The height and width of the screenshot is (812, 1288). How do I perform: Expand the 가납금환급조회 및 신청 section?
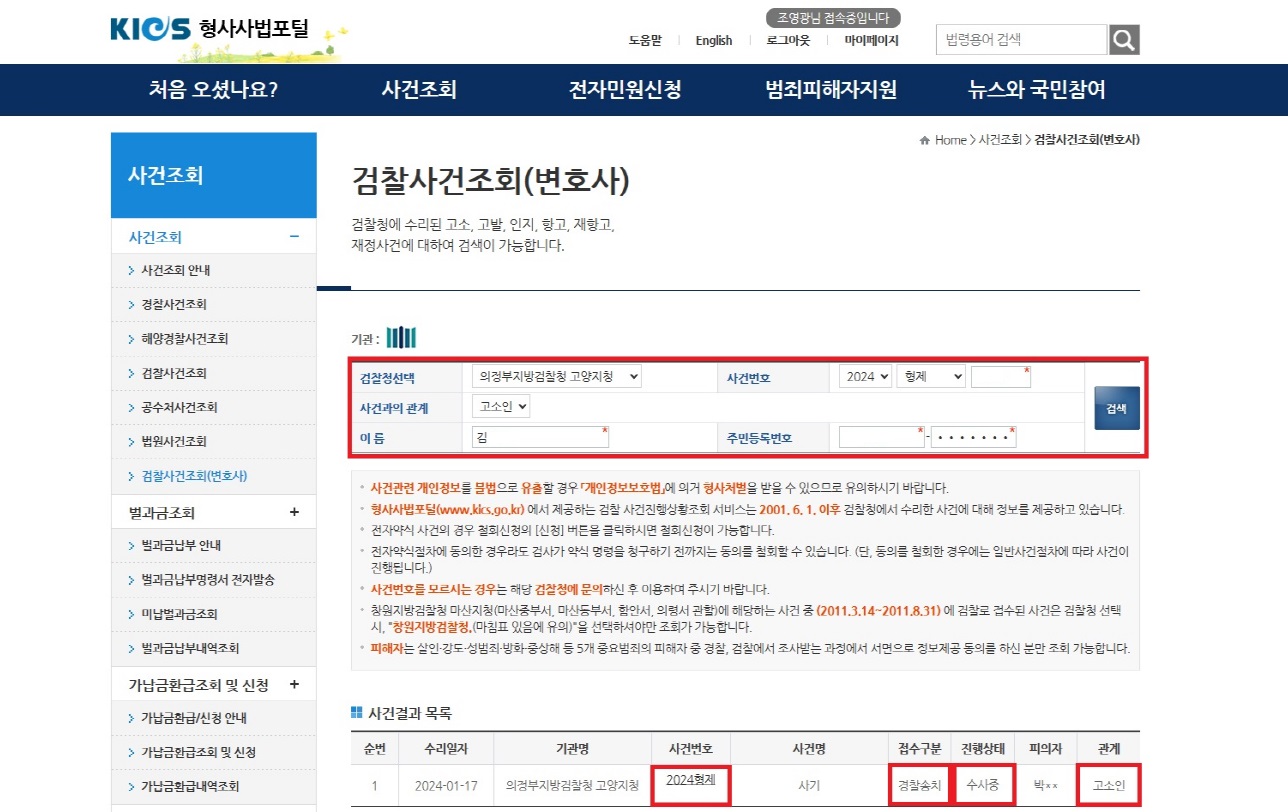click(295, 685)
